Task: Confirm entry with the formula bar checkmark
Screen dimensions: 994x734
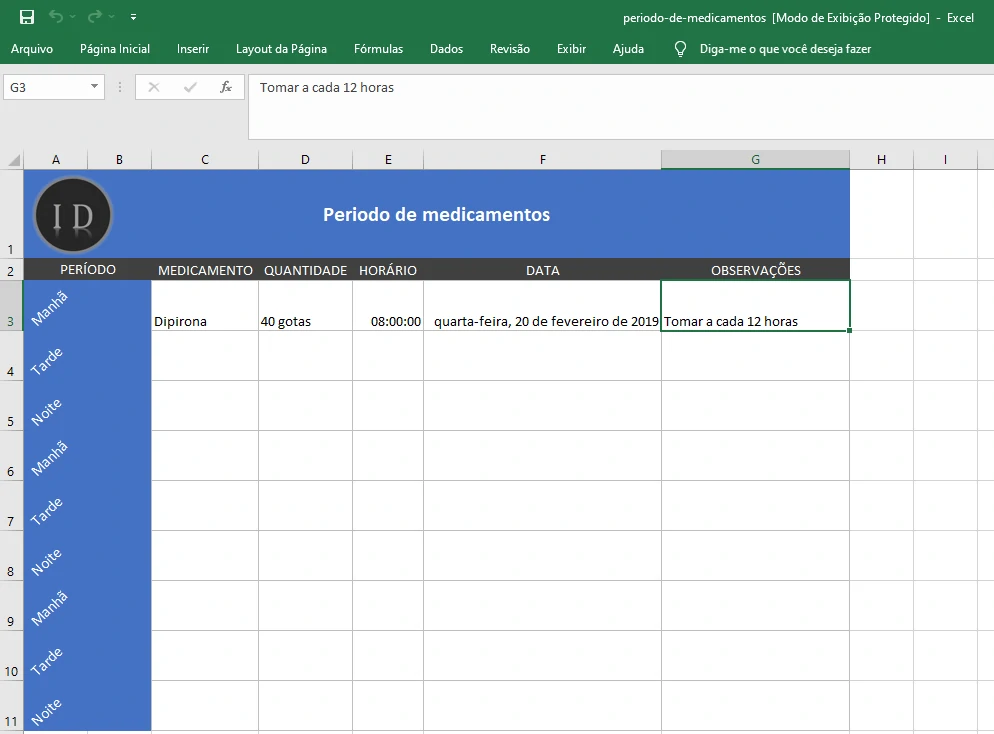Action: click(x=190, y=87)
